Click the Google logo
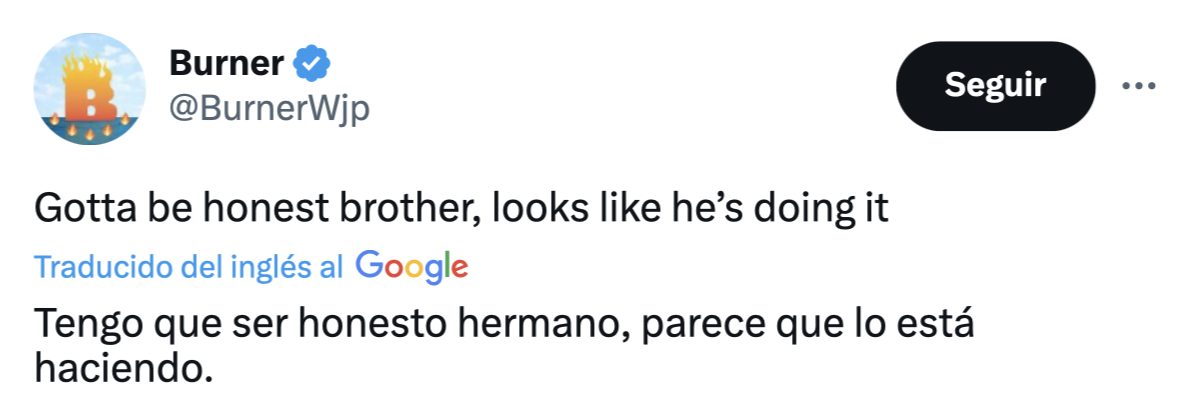1178x412 pixels. pos(411,267)
